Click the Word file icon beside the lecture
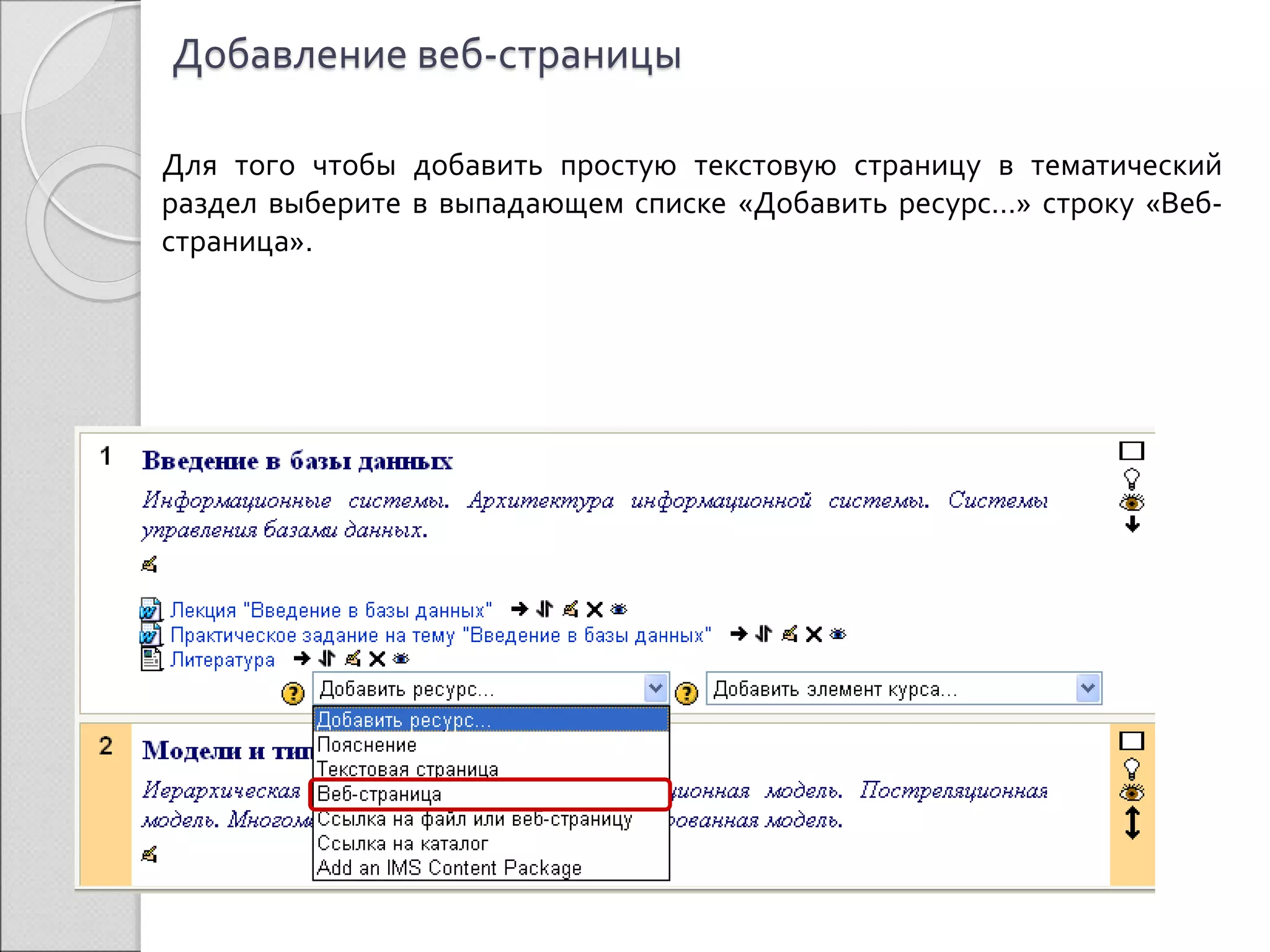 151,610
